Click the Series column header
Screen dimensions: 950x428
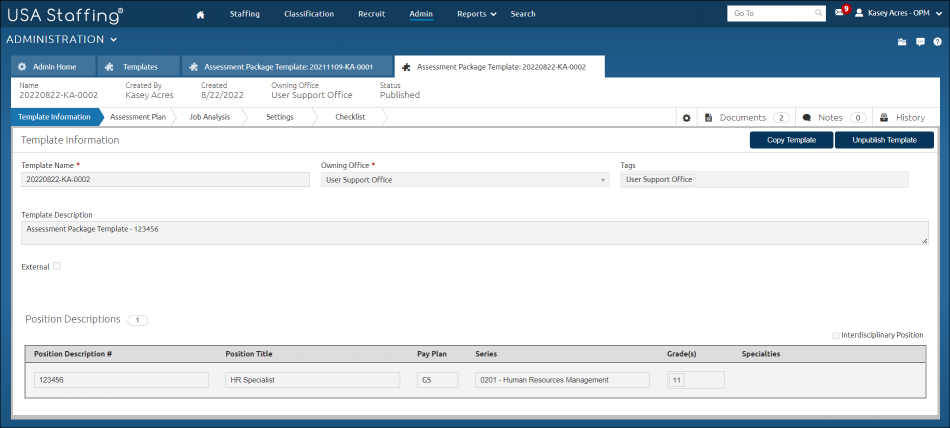486,353
